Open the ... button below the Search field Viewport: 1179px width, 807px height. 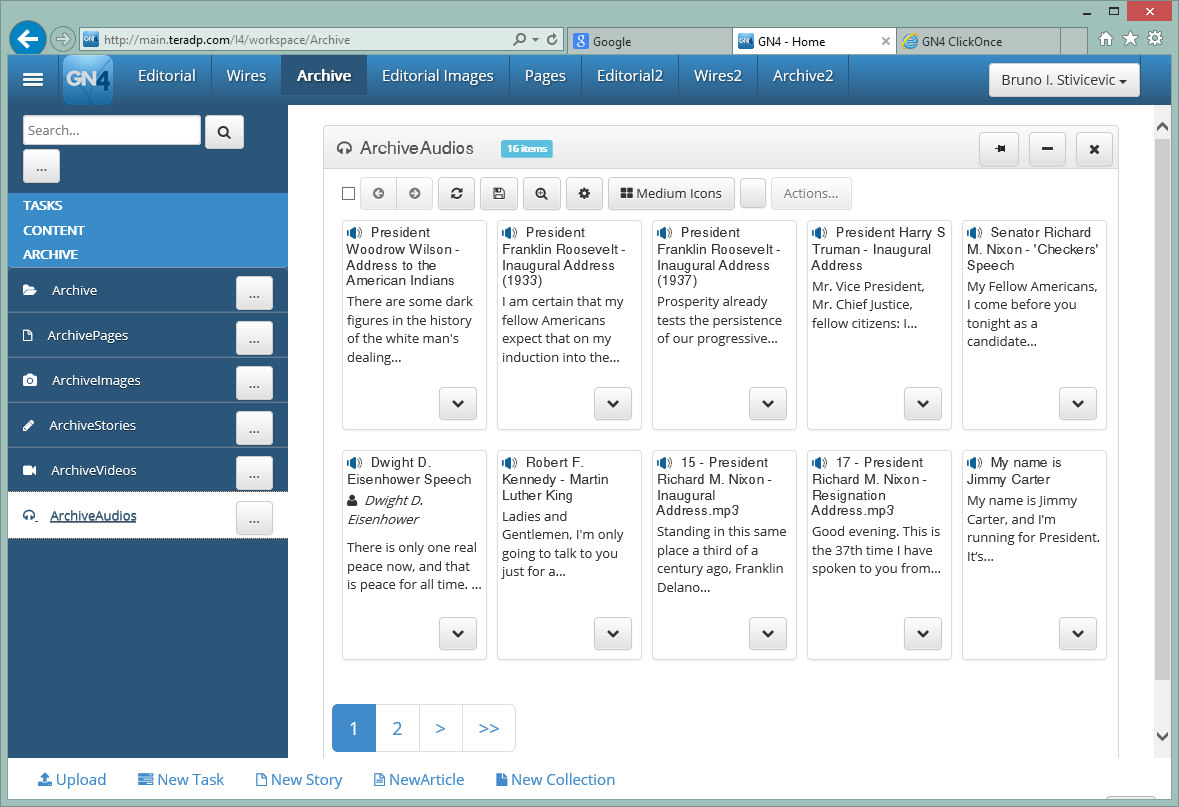point(41,166)
